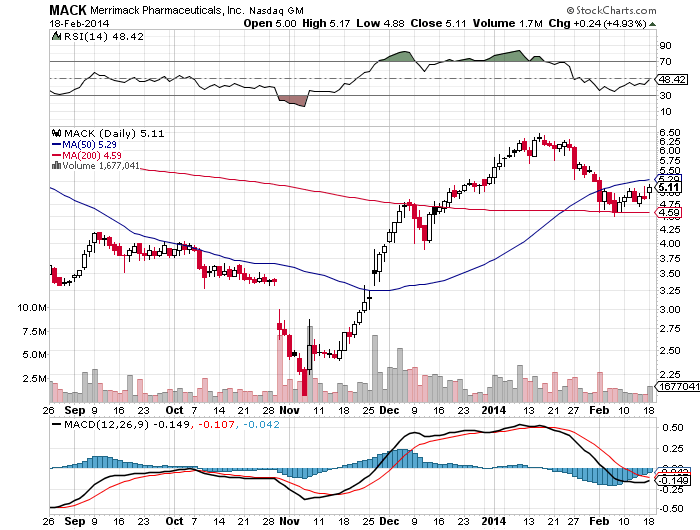Click the 48.42 RSI value tag on the right axis
The height and width of the screenshot is (530, 700).
pos(672,79)
